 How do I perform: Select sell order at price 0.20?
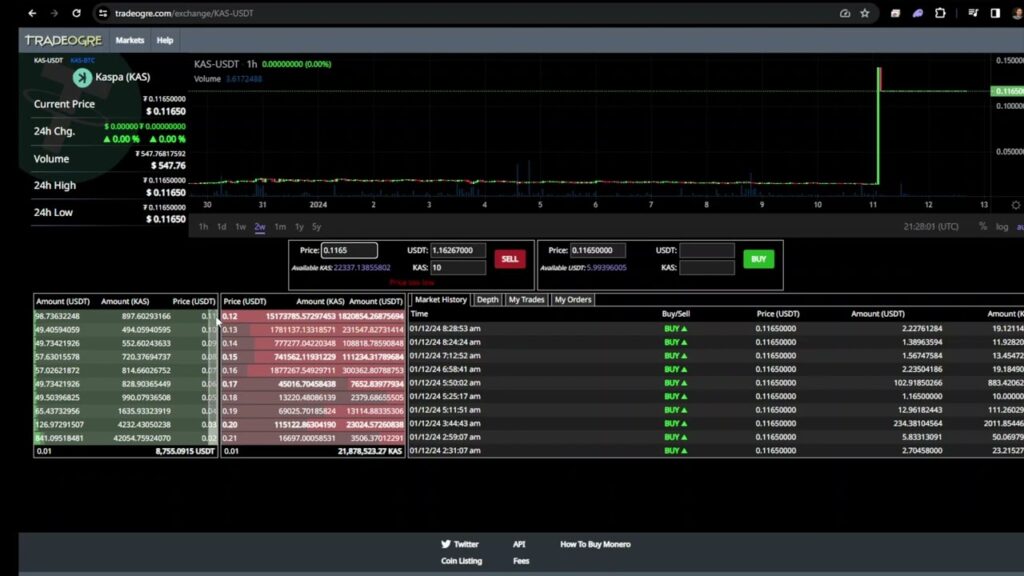point(313,424)
